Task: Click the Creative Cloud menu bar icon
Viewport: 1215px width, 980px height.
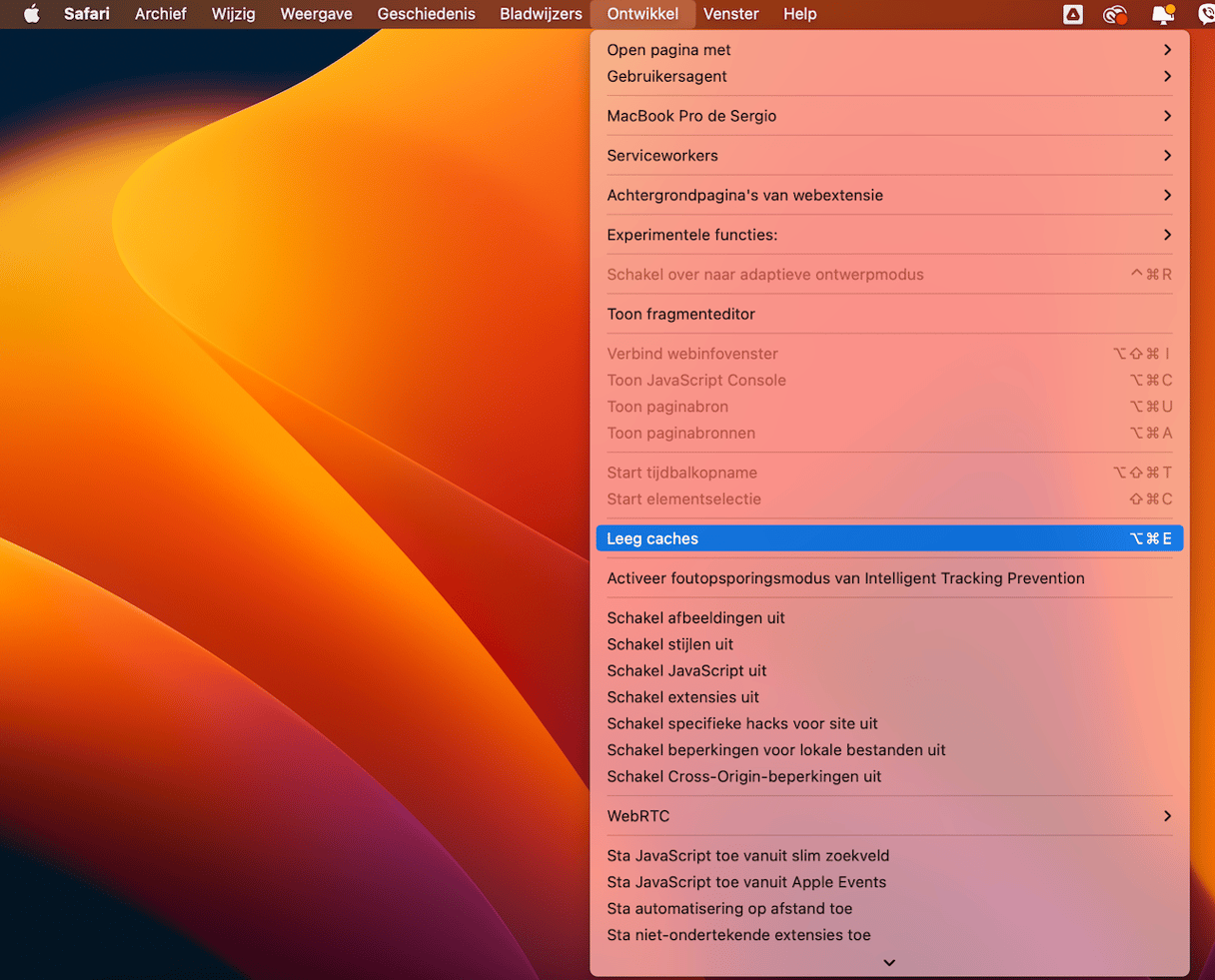Action: click(x=1115, y=14)
